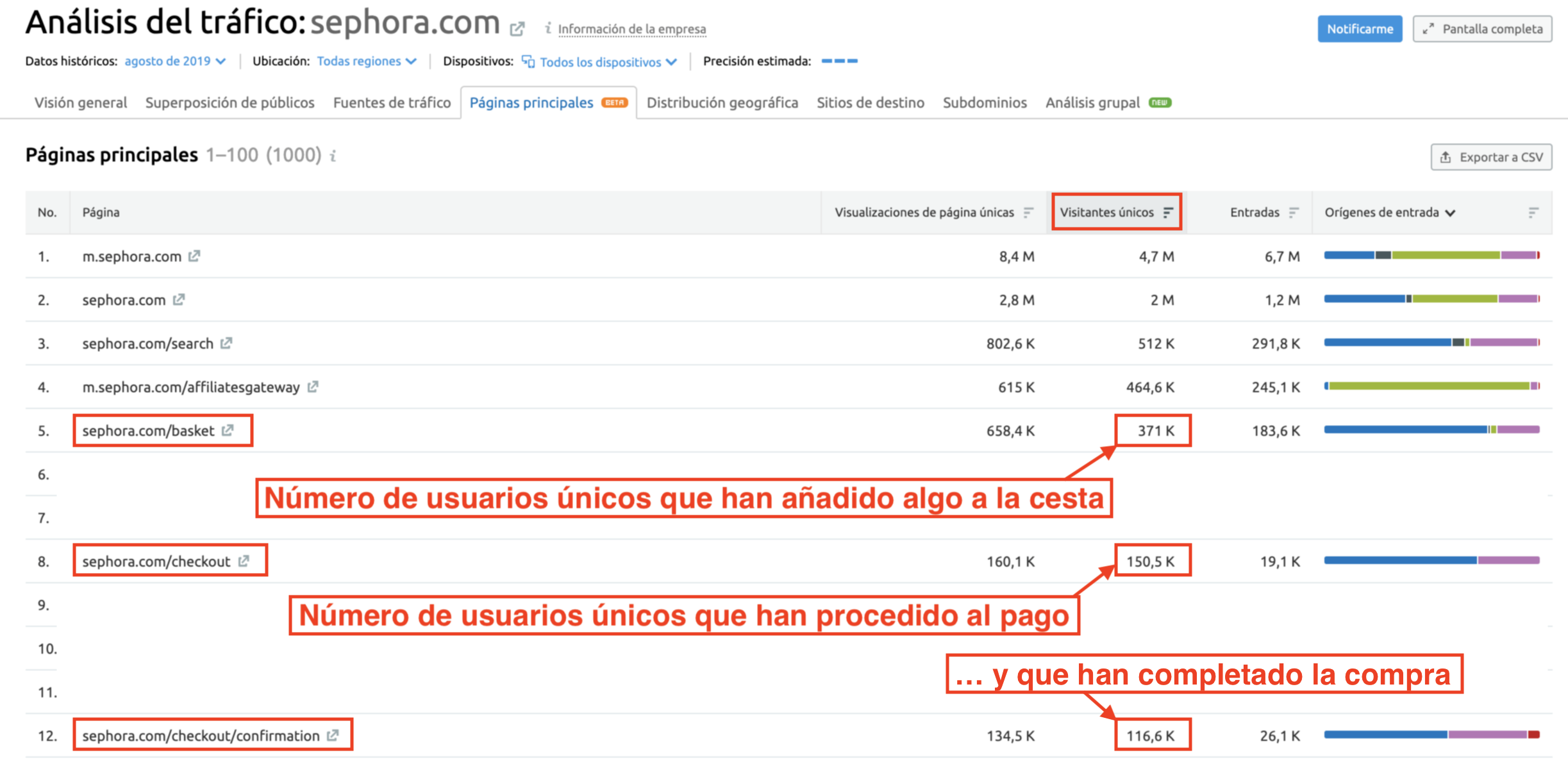This screenshot has width=1568, height=764.
Task: Click the fullscreen arrows icon
Action: click(x=1428, y=29)
